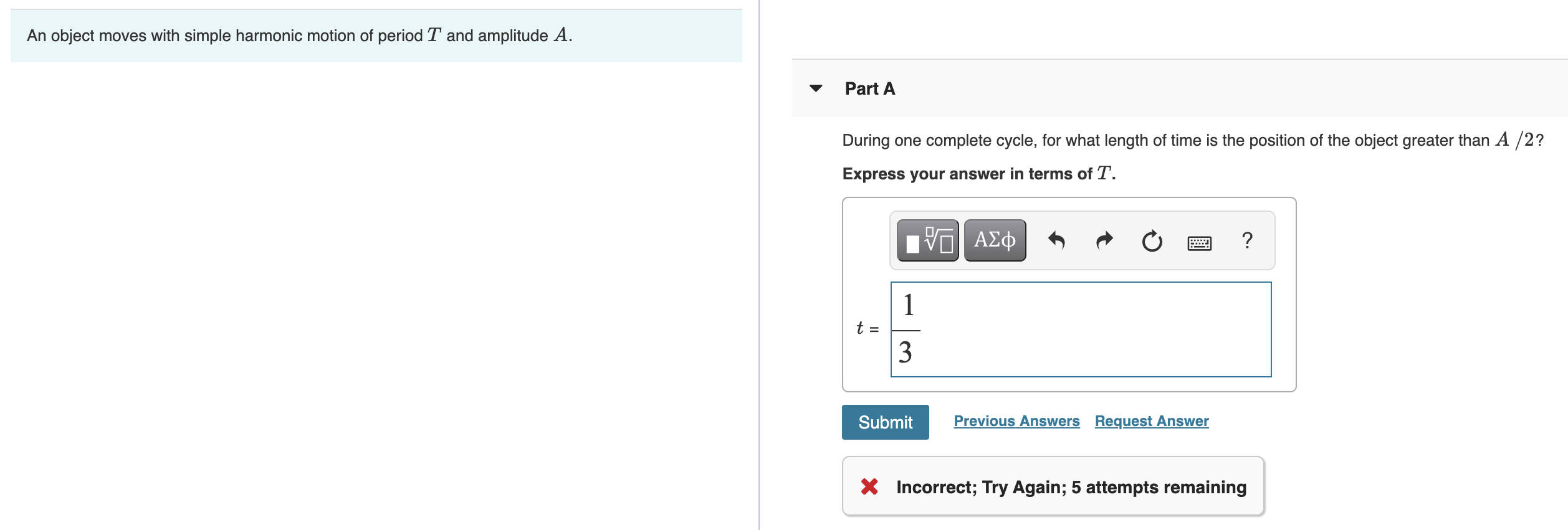Click the redo arrow icon
Image resolution: width=1568 pixels, height=530 pixels.
[1104, 240]
